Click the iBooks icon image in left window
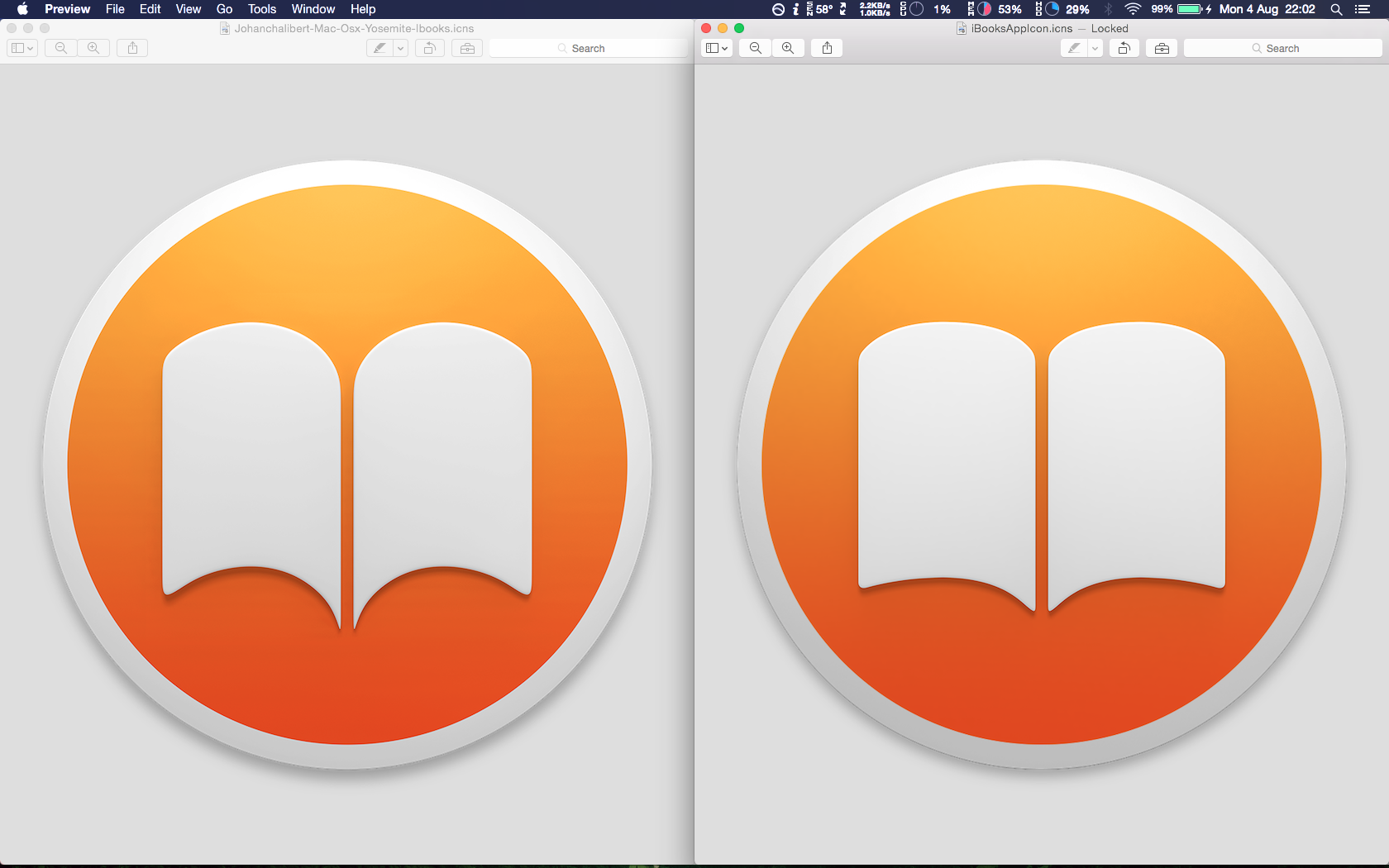This screenshot has height=868, width=1389. pos(347,465)
